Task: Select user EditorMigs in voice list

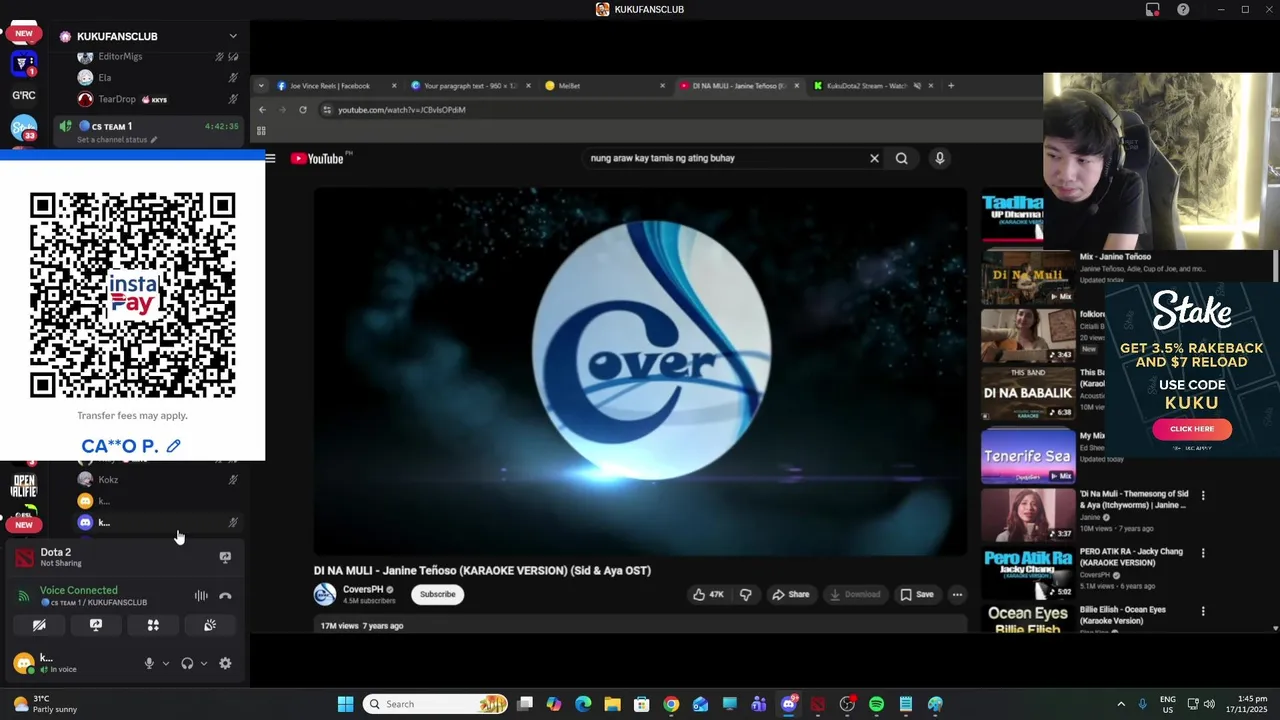Action: (158, 56)
